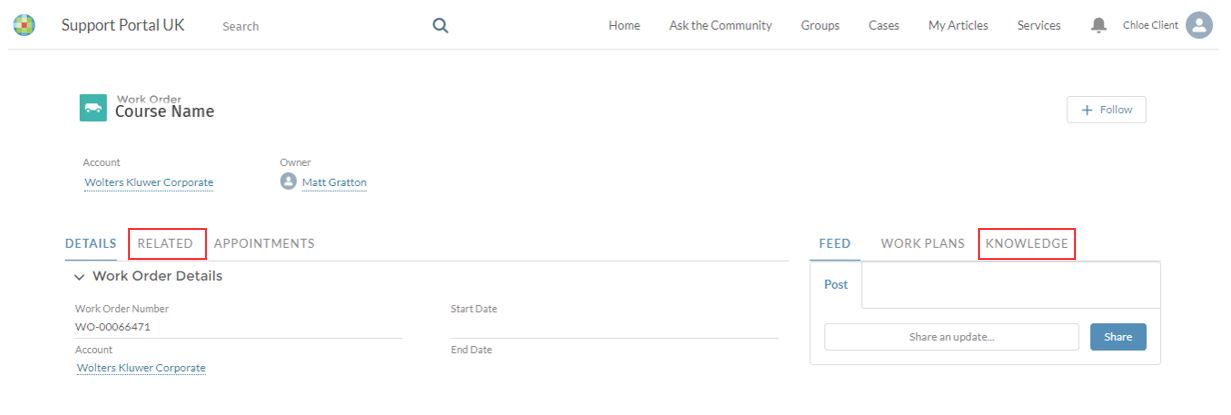Open the Services menu item
The height and width of the screenshot is (415, 1231).
1039,26
